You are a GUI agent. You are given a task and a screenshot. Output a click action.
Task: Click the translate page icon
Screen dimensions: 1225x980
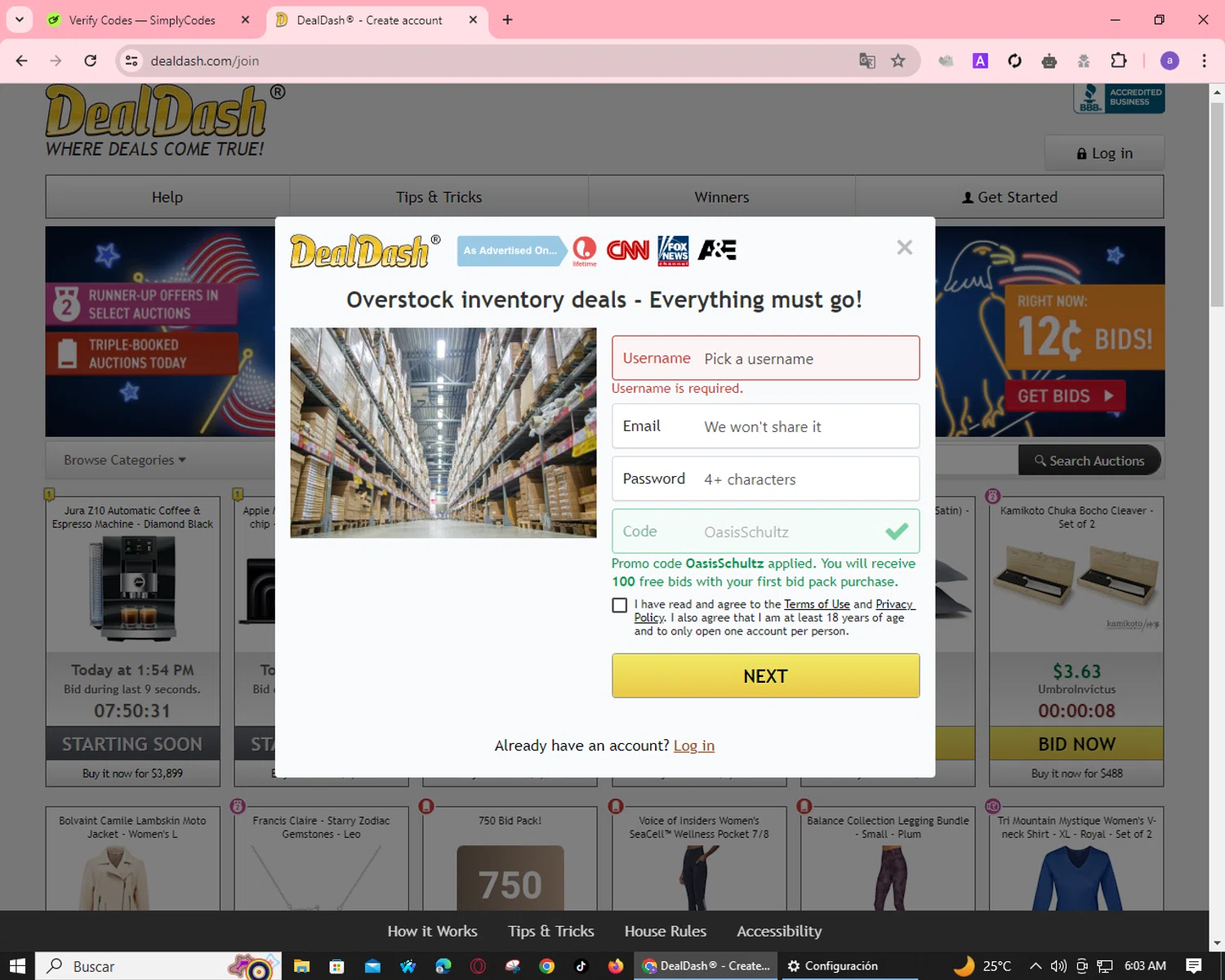867,60
